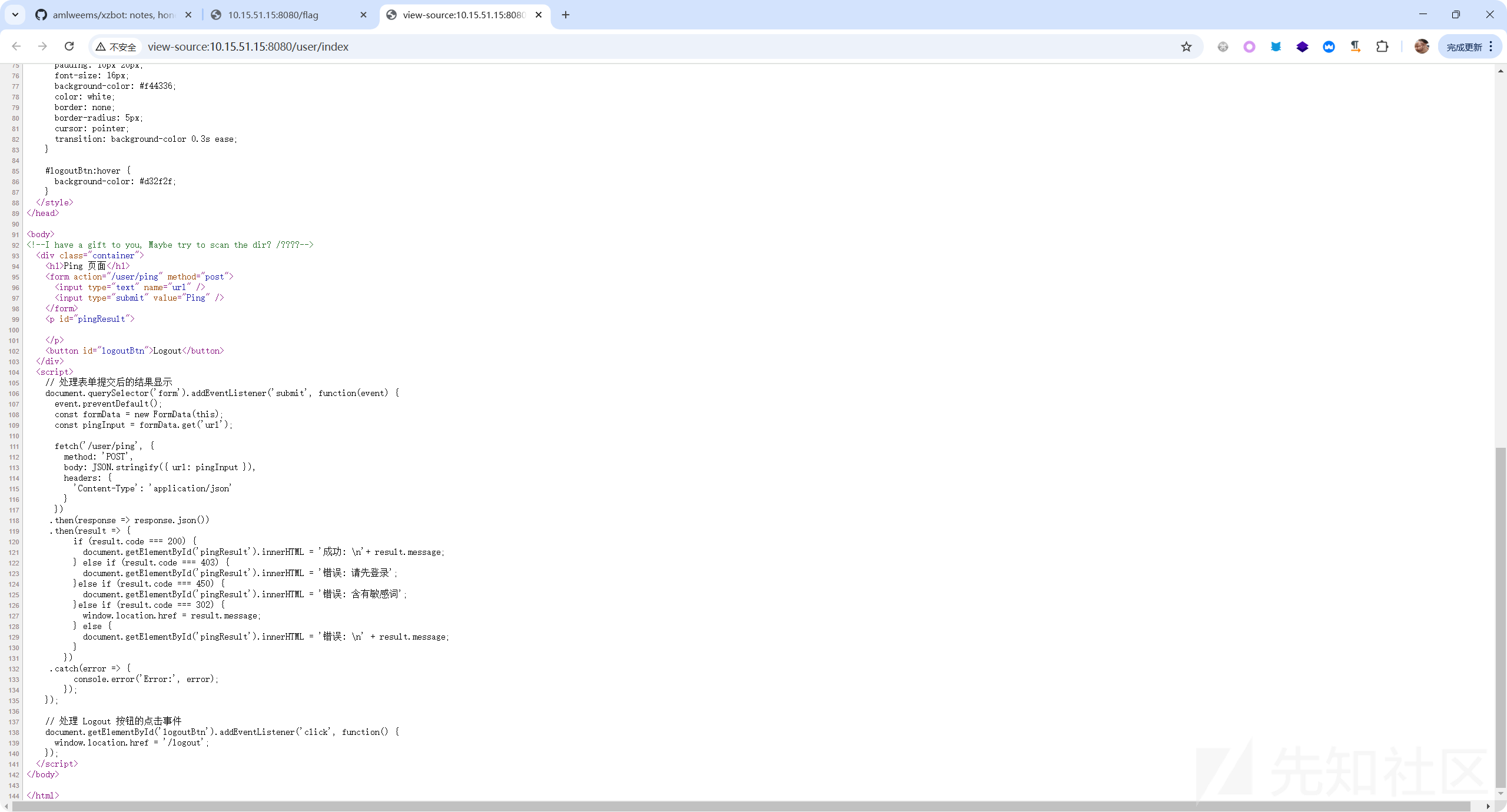Click the 完成更新 update button
The width and height of the screenshot is (1507, 812).
(1464, 47)
